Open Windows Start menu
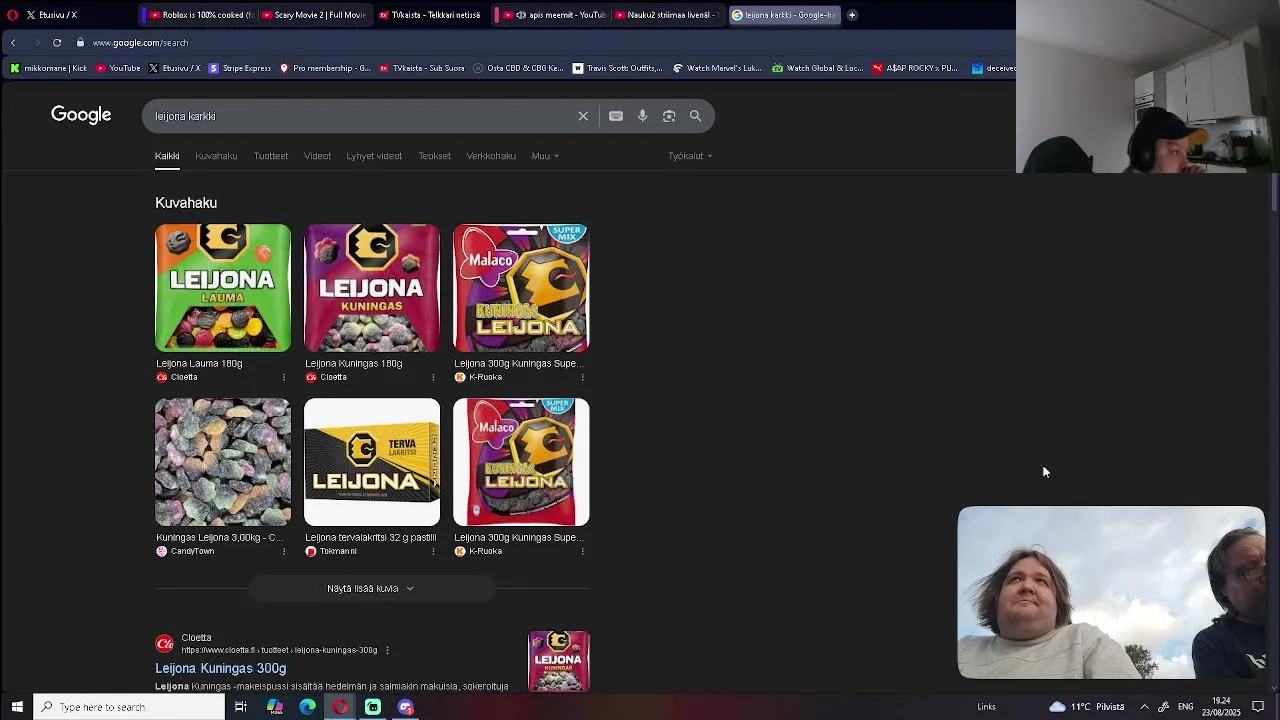Screen dimensions: 1280x720 17,707
